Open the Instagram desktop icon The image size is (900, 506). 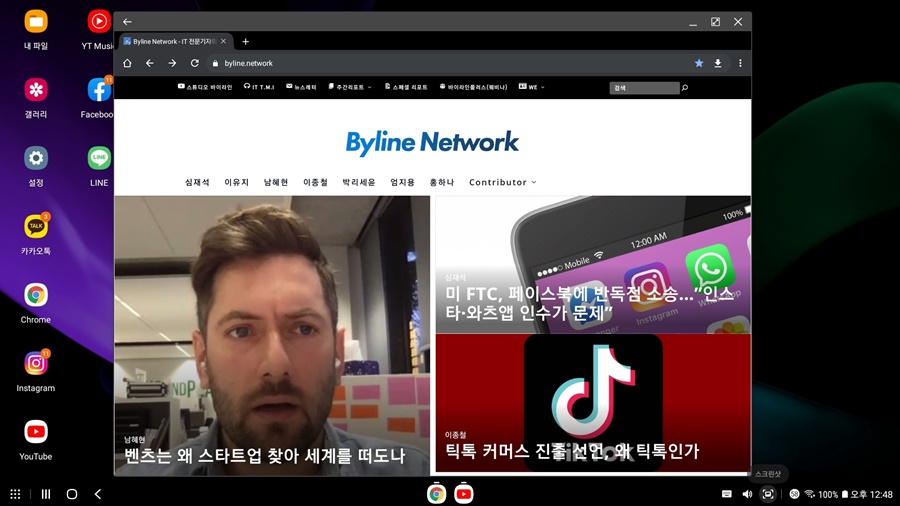point(36,363)
